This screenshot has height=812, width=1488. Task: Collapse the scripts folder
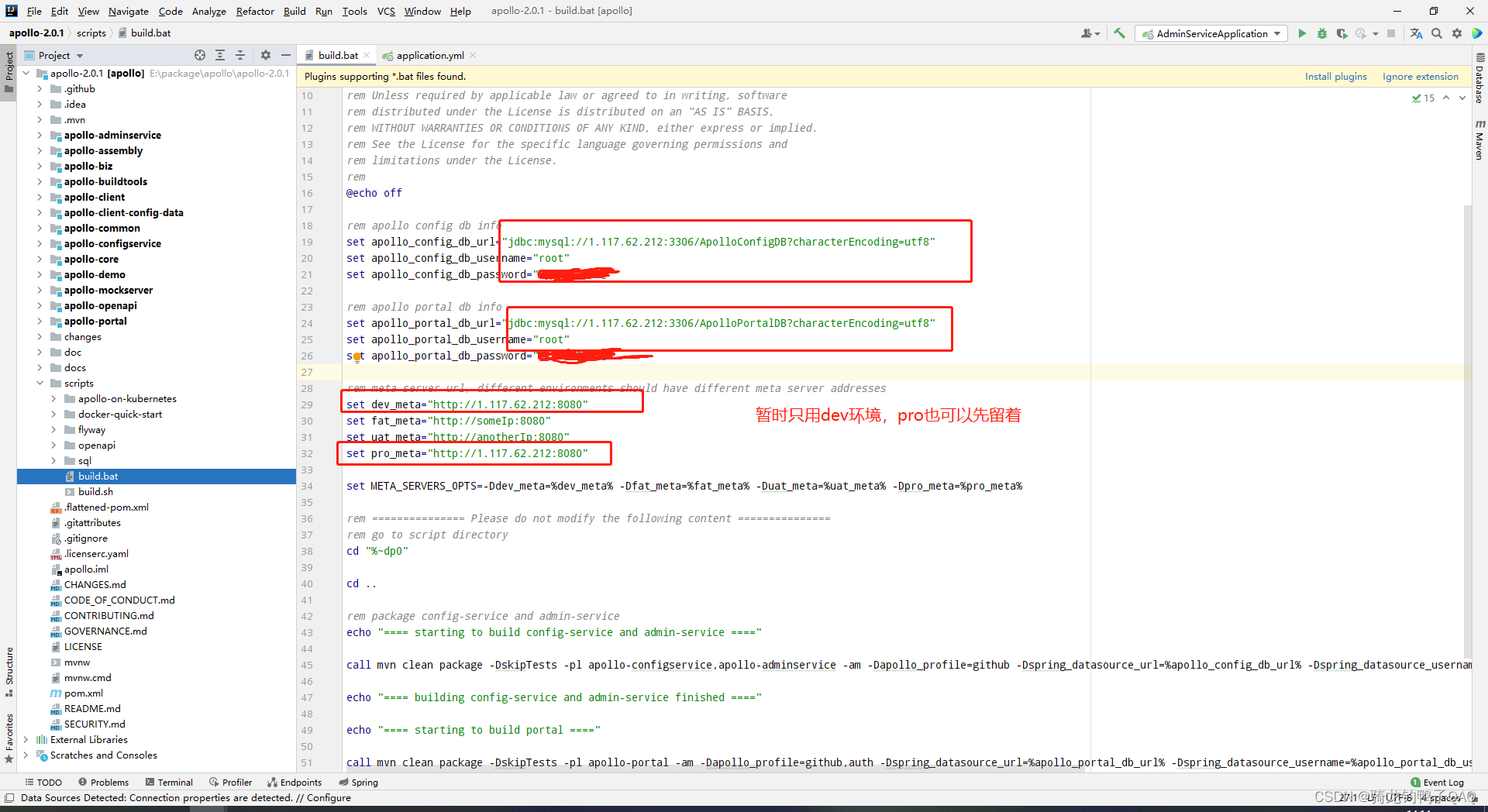point(40,383)
